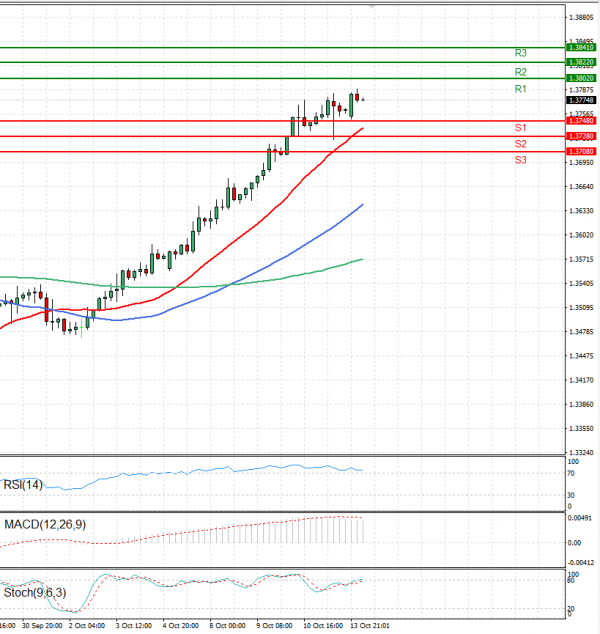Click the RSI(14) indicator label

pos(23,484)
